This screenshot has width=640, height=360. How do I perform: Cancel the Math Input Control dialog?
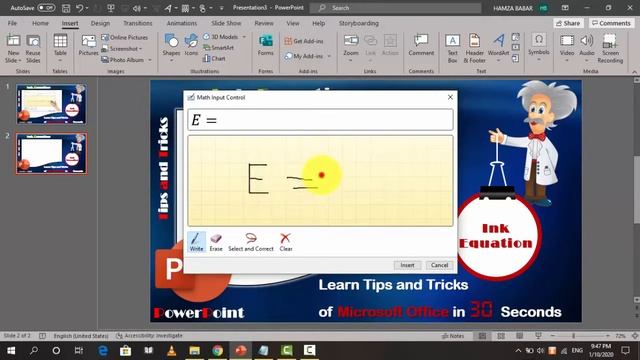[x=439, y=265]
